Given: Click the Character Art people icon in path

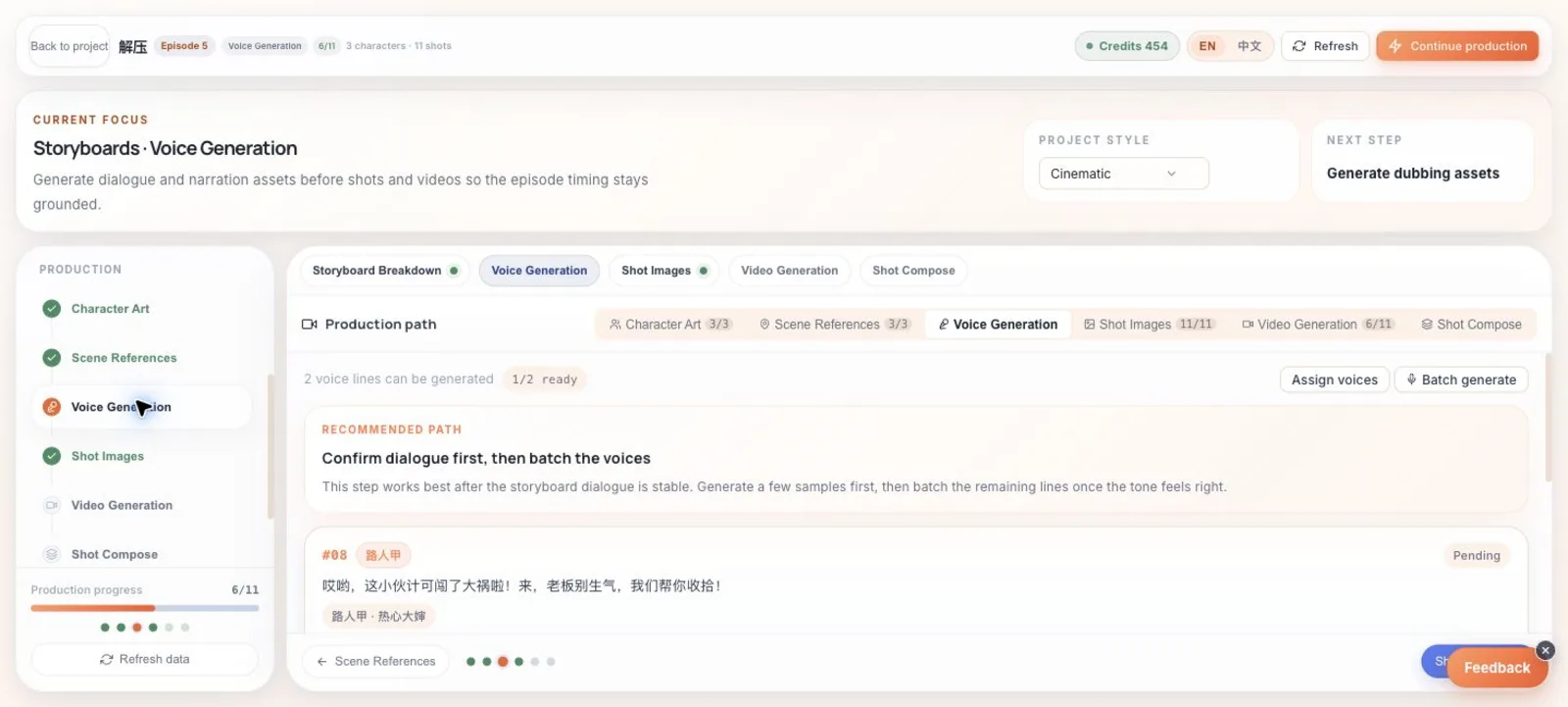Looking at the screenshot, I should coord(615,325).
